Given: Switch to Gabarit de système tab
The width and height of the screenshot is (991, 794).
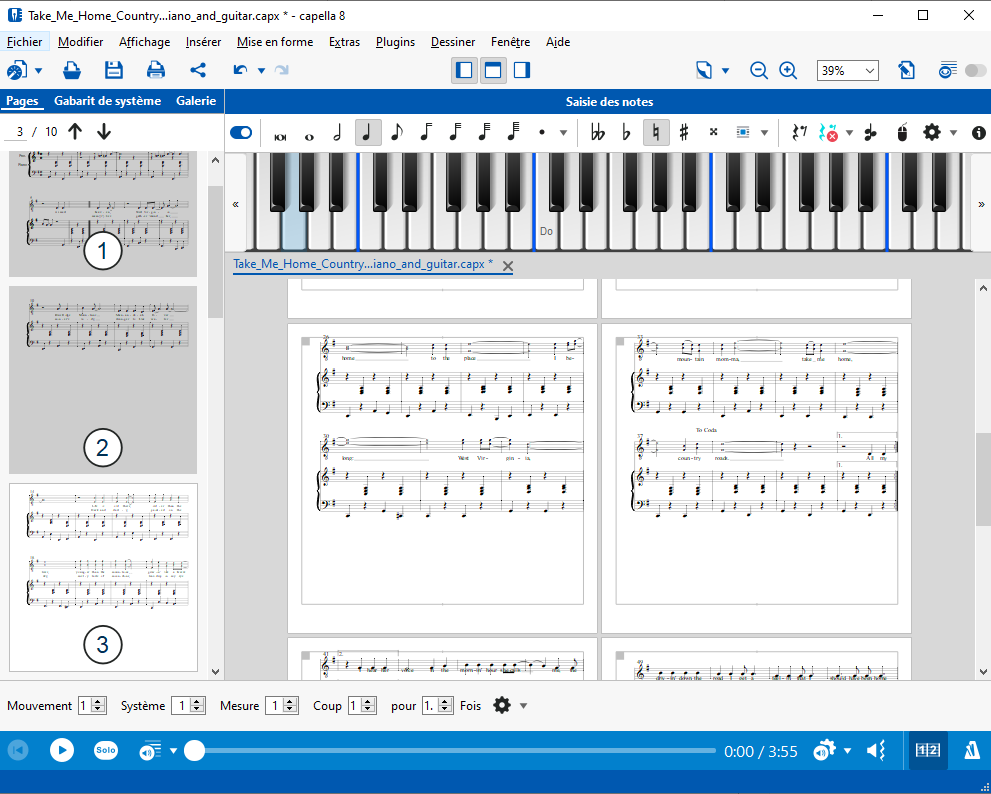Looking at the screenshot, I should [x=107, y=101].
